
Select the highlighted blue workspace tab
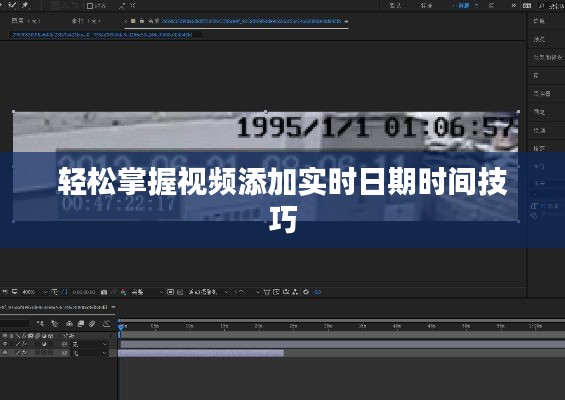point(464,5)
